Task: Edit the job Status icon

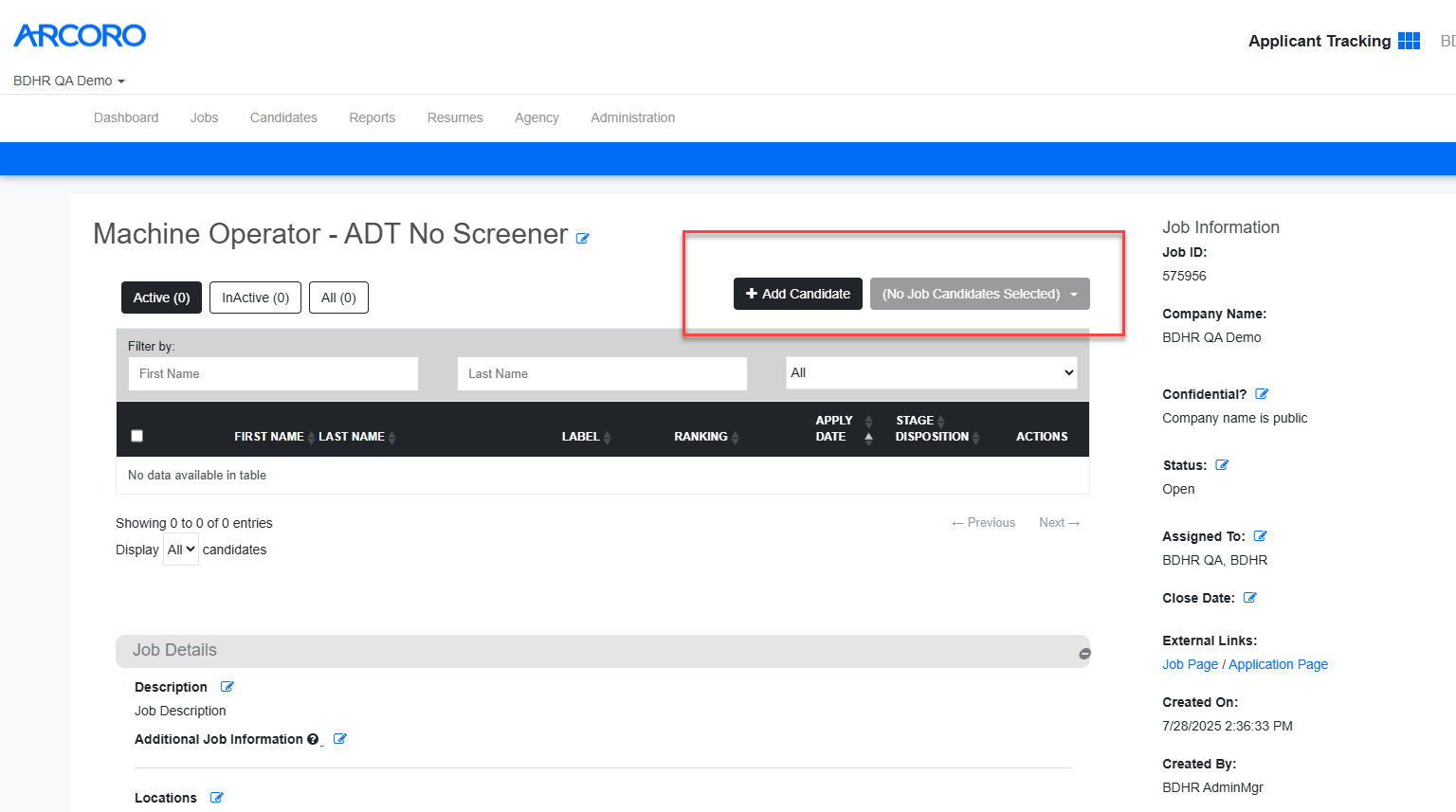Action: point(1222,465)
